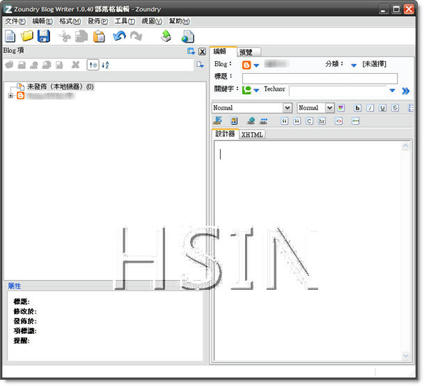Switch to the XHTML tab

click(252, 134)
